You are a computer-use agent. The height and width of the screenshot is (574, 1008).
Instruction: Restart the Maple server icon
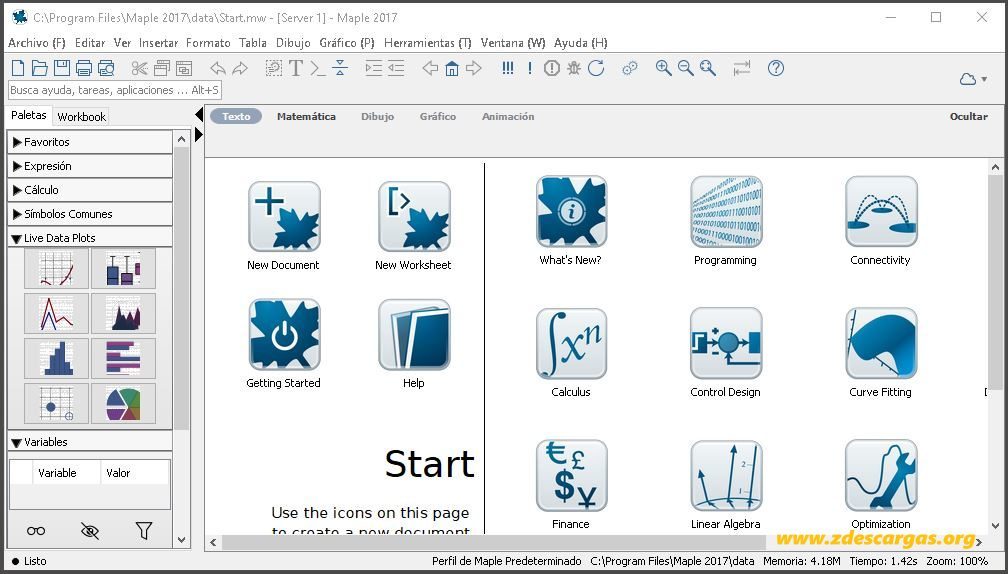point(596,68)
